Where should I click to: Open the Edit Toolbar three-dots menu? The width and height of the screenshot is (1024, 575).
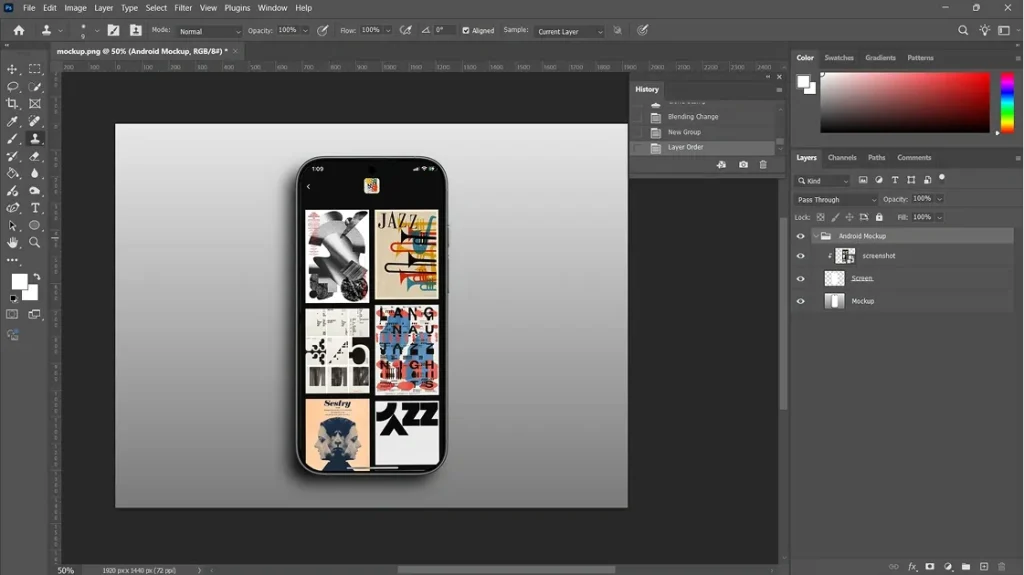[x=12, y=260]
